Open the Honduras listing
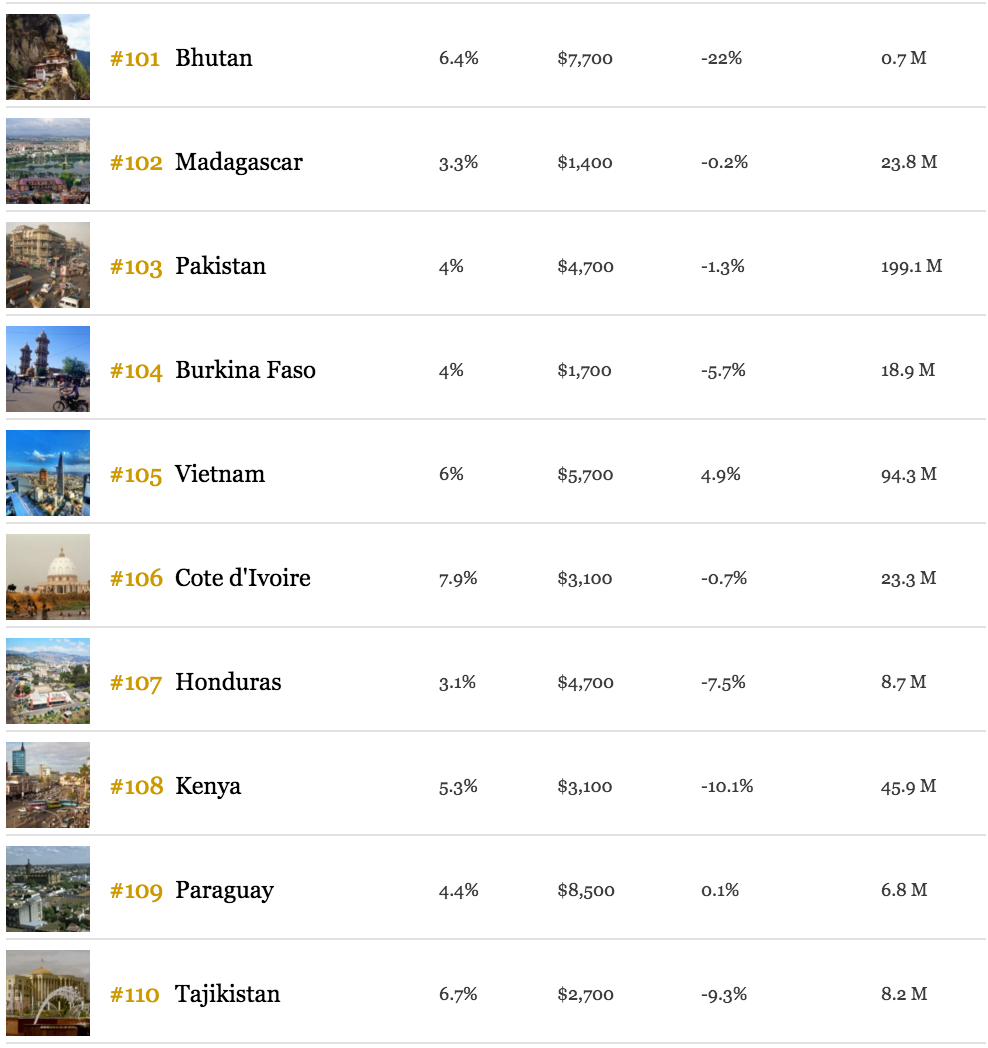 pyautogui.click(x=228, y=682)
